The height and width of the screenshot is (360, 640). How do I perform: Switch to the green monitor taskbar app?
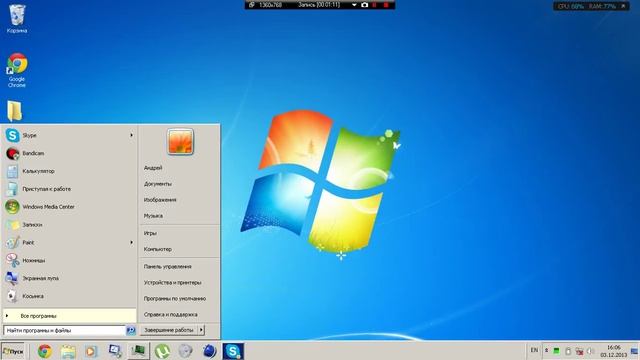click(x=138, y=351)
